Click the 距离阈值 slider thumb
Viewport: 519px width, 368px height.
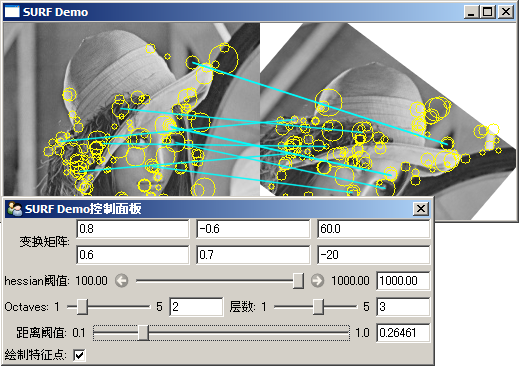(143, 333)
